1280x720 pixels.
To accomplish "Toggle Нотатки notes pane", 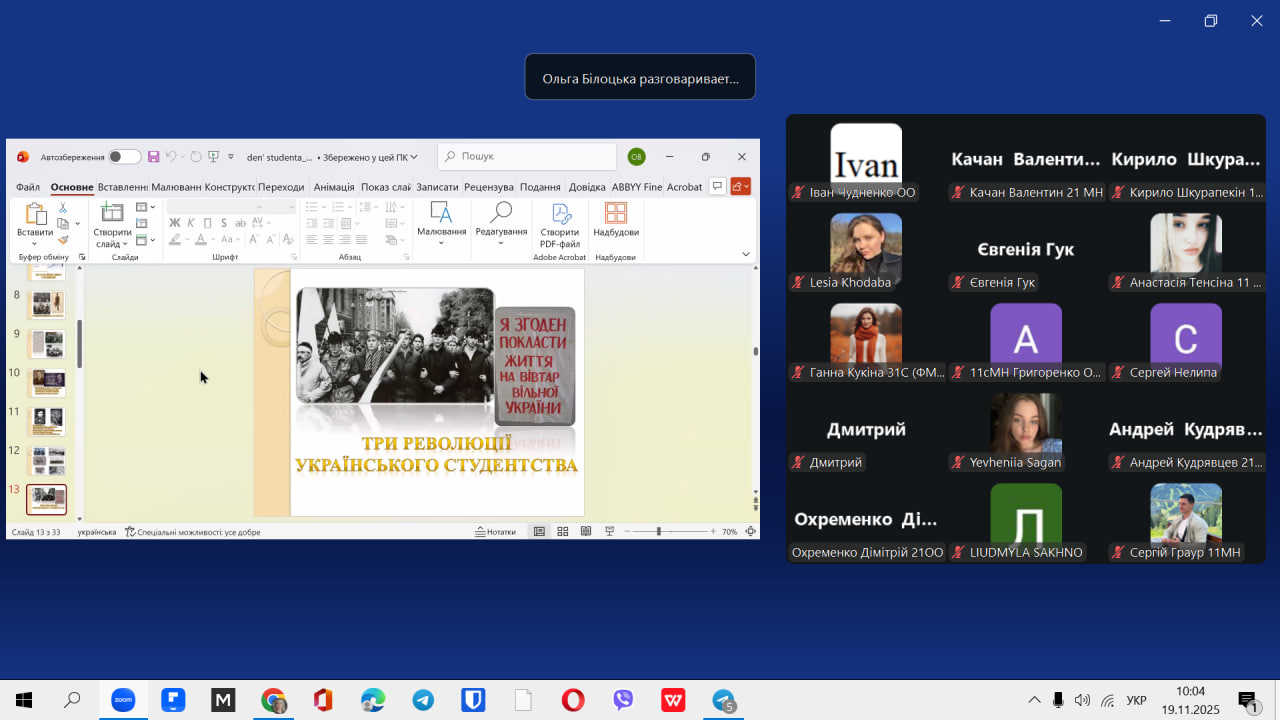I will pos(496,532).
